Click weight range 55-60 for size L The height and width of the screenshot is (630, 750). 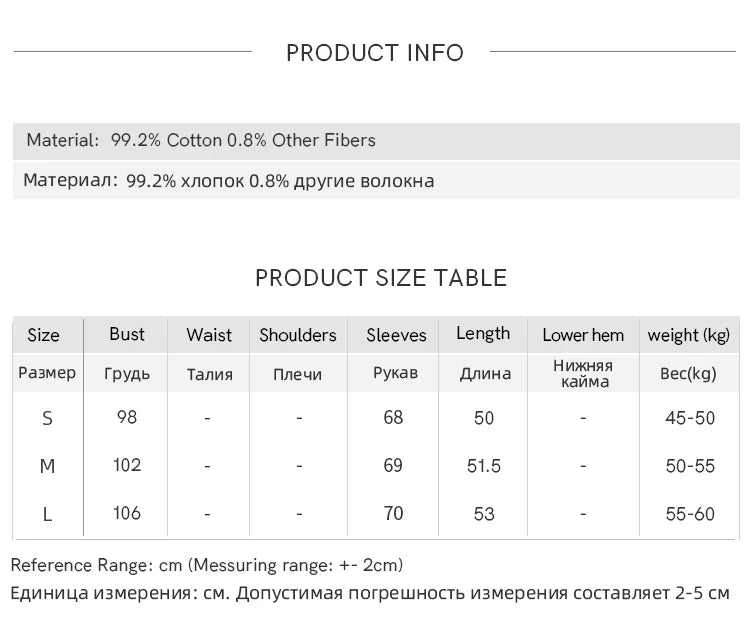tap(690, 514)
